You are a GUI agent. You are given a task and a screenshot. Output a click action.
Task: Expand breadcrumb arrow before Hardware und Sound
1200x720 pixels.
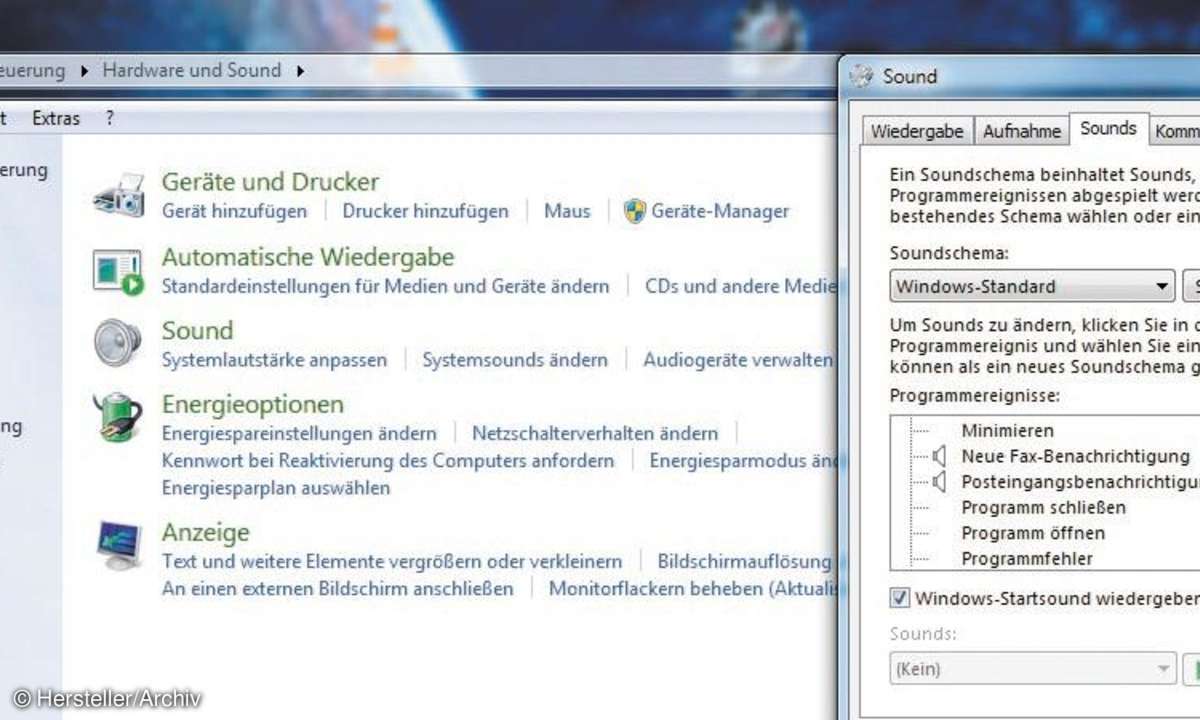click(83, 71)
